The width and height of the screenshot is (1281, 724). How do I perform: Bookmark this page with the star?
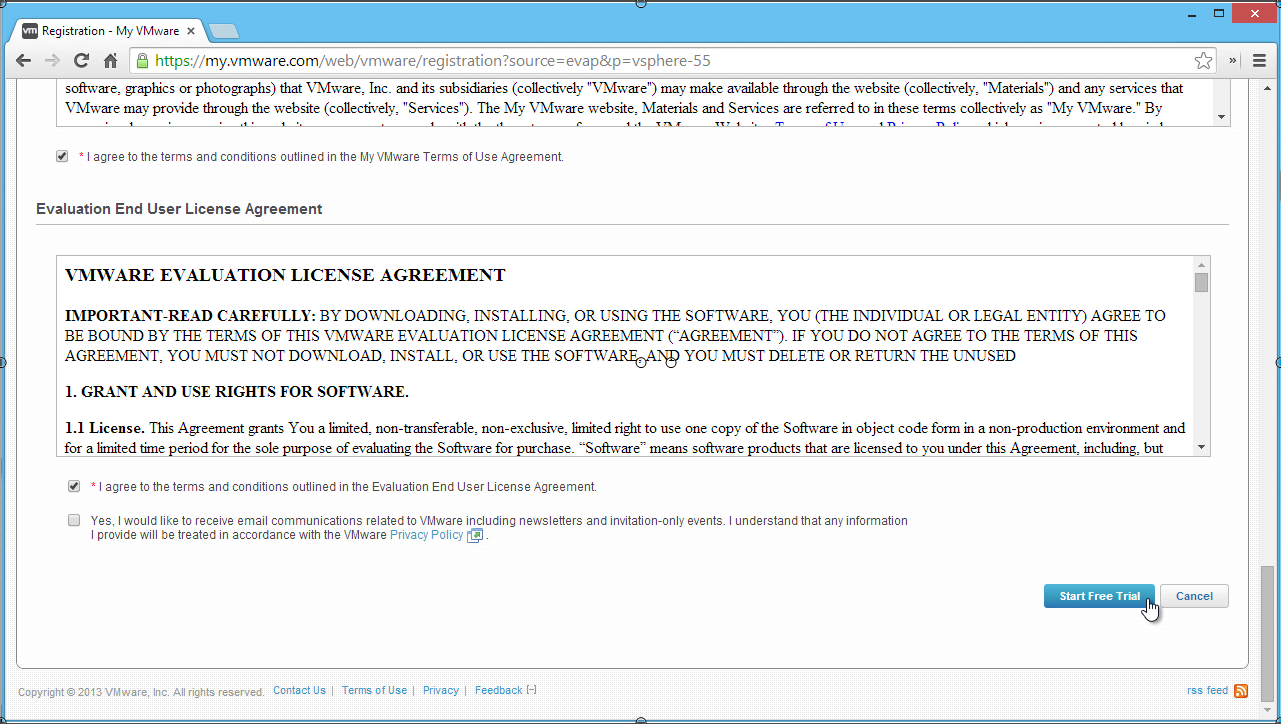1203,60
